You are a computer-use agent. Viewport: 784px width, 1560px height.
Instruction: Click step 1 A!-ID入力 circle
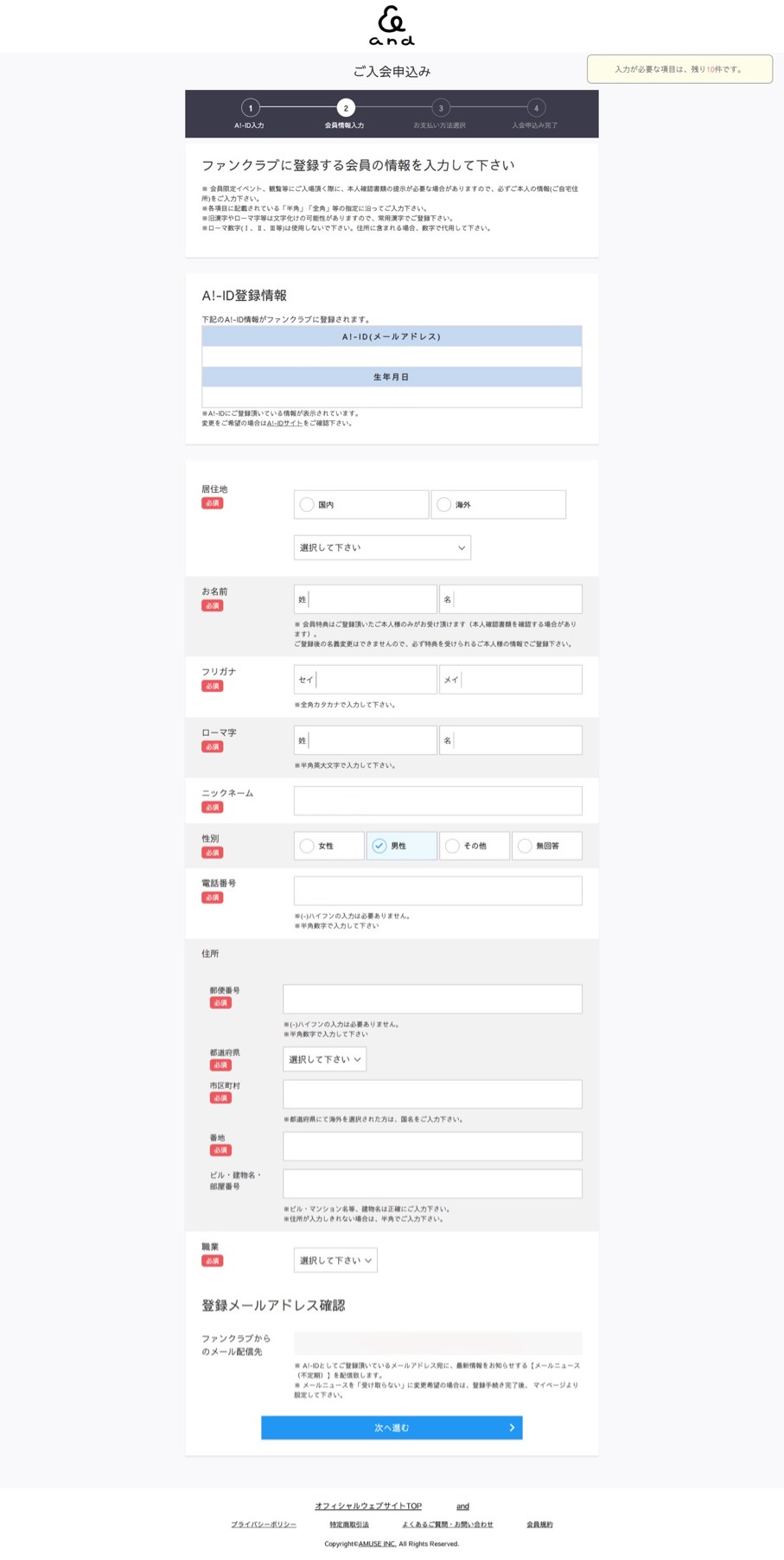[x=251, y=108]
